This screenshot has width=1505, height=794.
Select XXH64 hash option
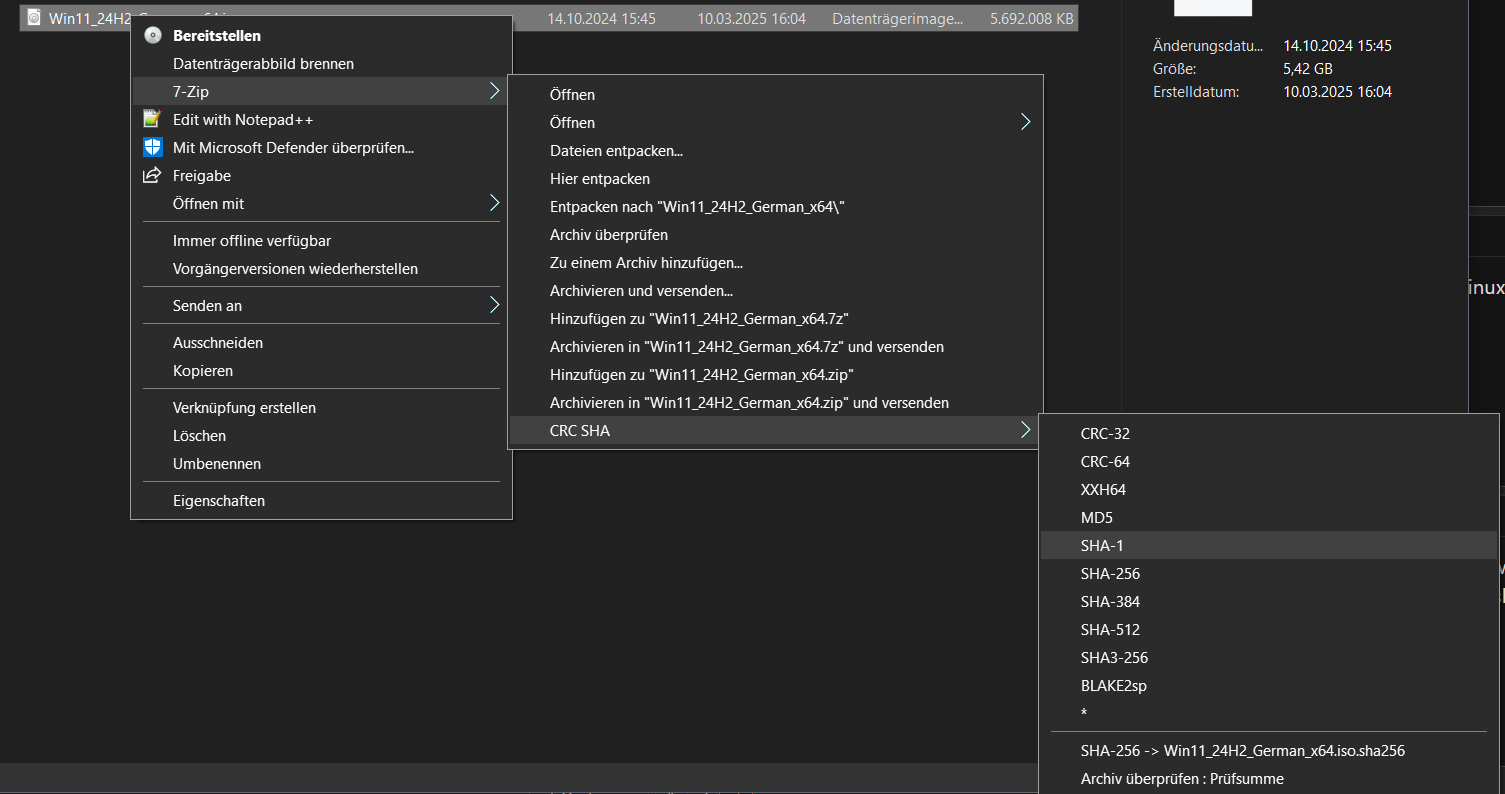1269,490
